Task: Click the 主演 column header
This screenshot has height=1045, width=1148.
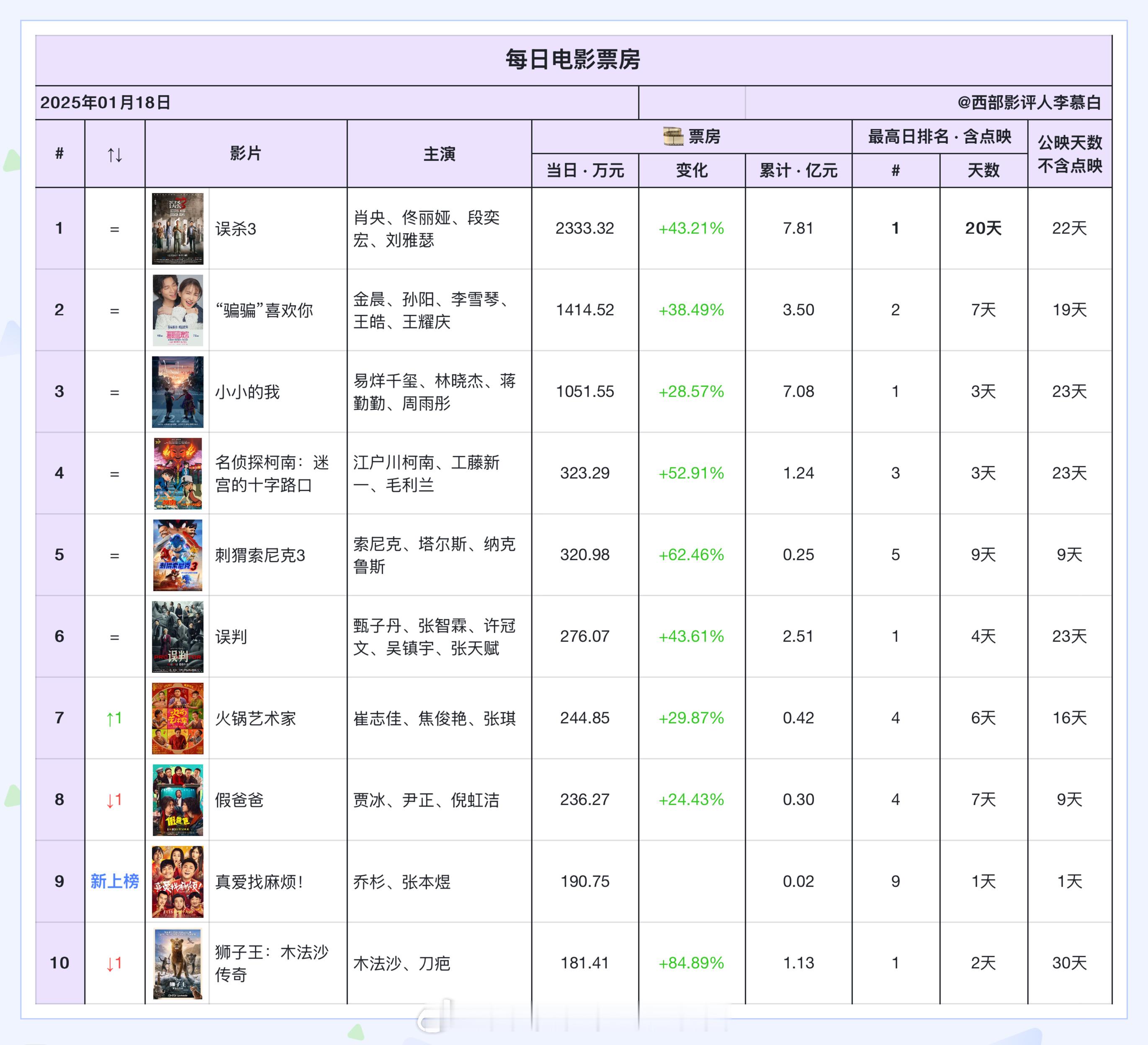Action: tap(439, 154)
